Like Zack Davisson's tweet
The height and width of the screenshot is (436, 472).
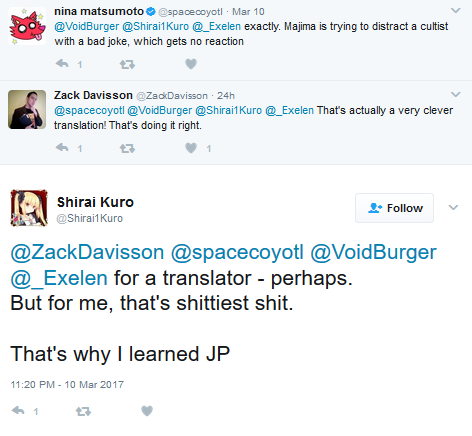[x=191, y=148]
